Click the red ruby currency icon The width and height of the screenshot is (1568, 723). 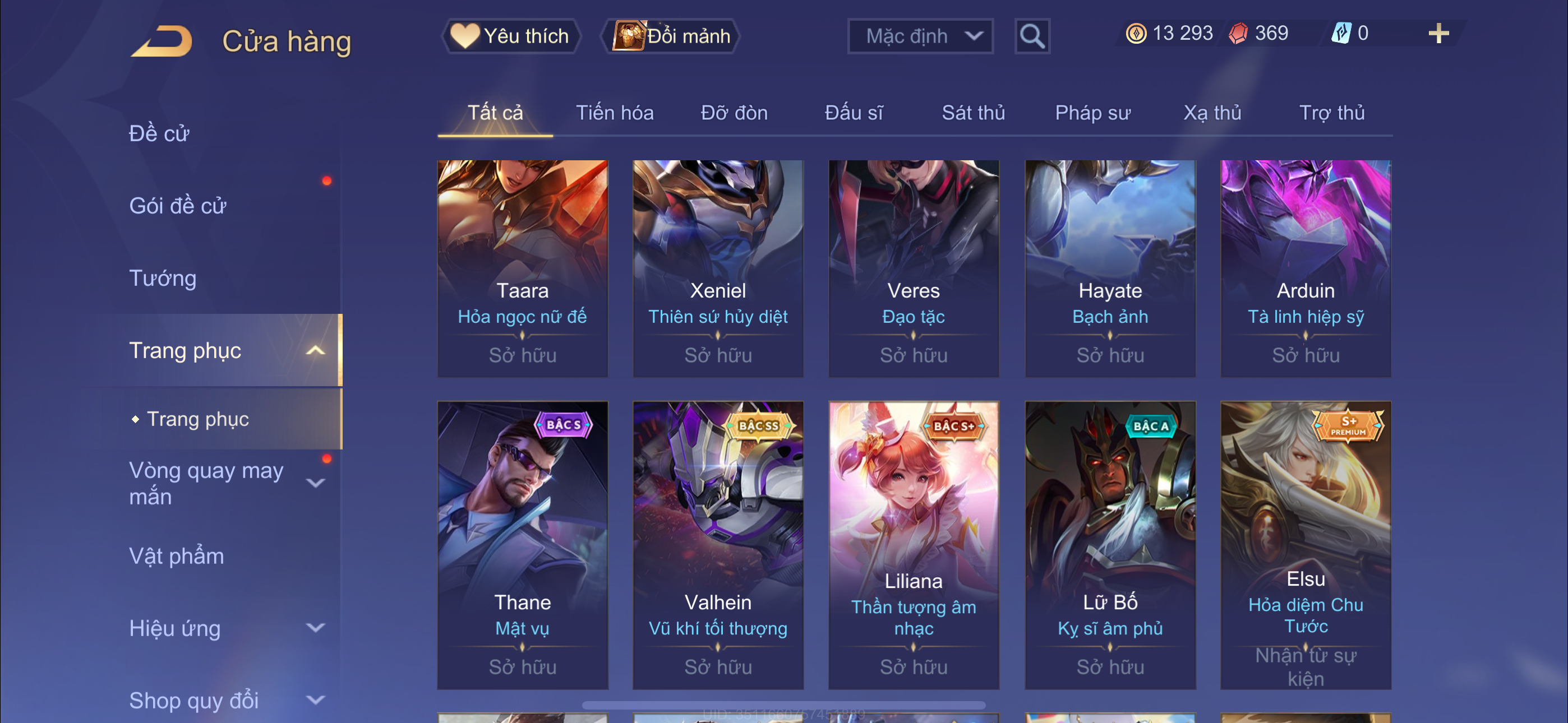point(1238,34)
